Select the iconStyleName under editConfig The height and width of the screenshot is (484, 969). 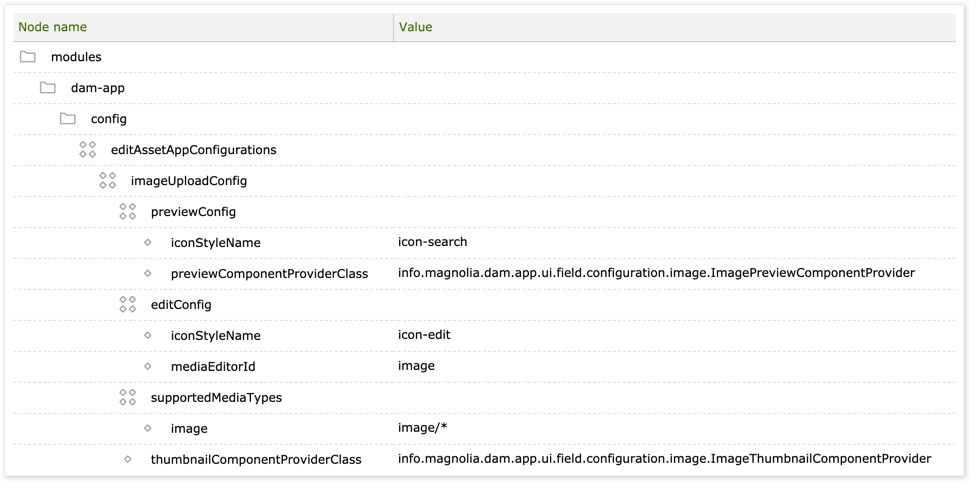[215, 336]
